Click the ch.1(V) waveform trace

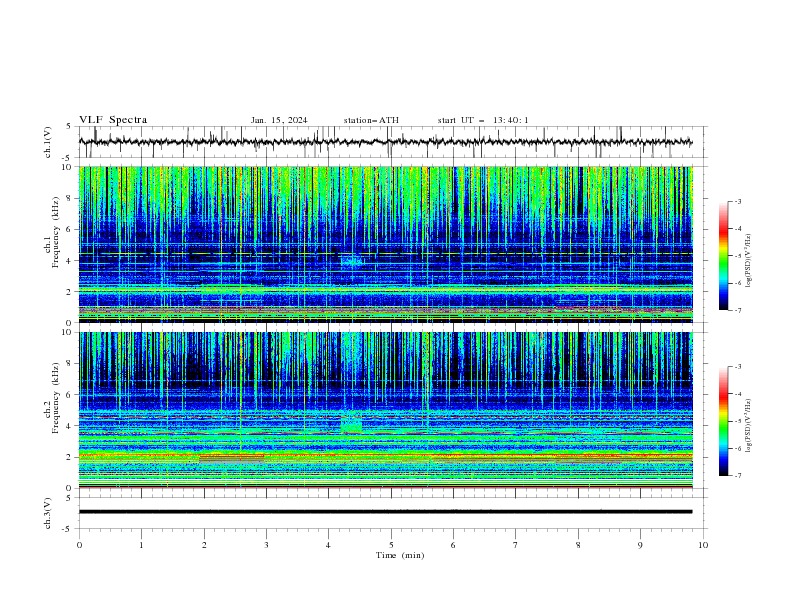click(385, 142)
